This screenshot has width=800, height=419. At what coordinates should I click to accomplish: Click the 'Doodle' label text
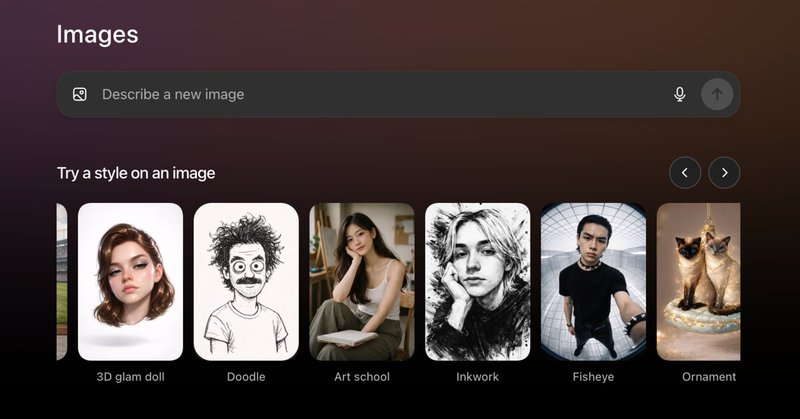click(246, 377)
